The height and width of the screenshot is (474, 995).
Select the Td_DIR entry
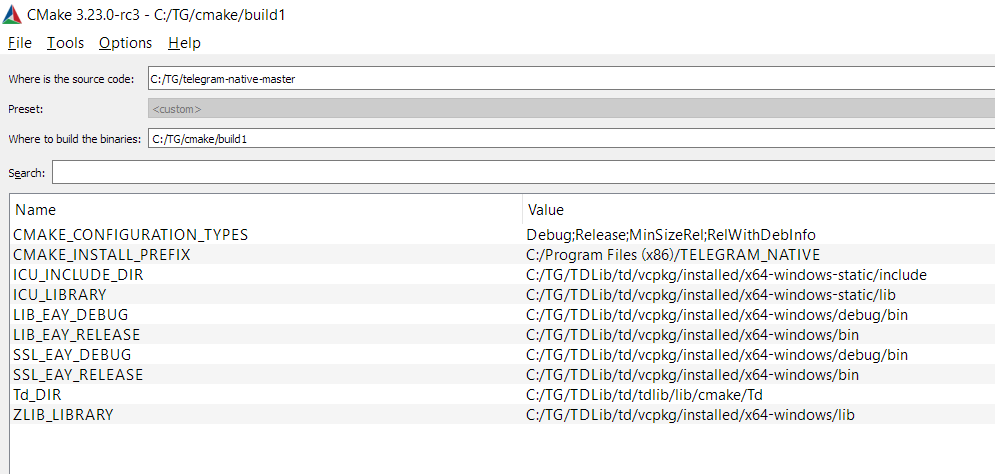[x=37, y=395]
